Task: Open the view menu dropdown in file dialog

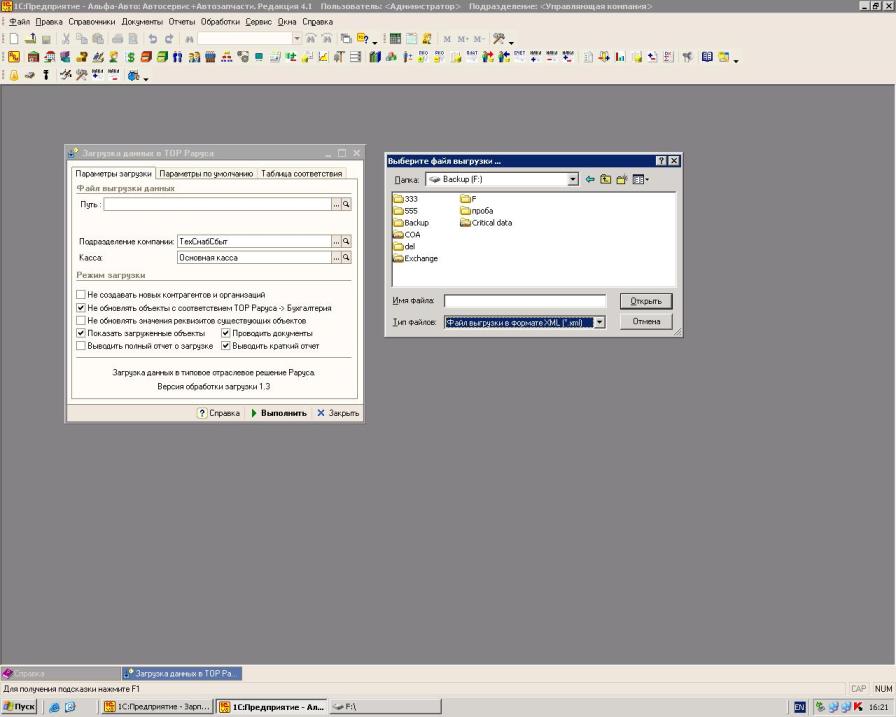Action: [641, 179]
